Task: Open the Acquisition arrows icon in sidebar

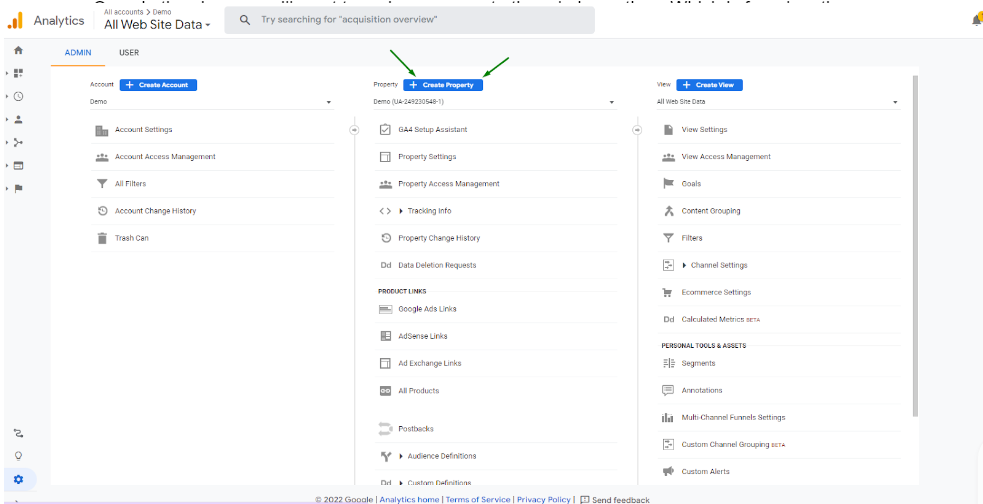Action: click(18, 142)
